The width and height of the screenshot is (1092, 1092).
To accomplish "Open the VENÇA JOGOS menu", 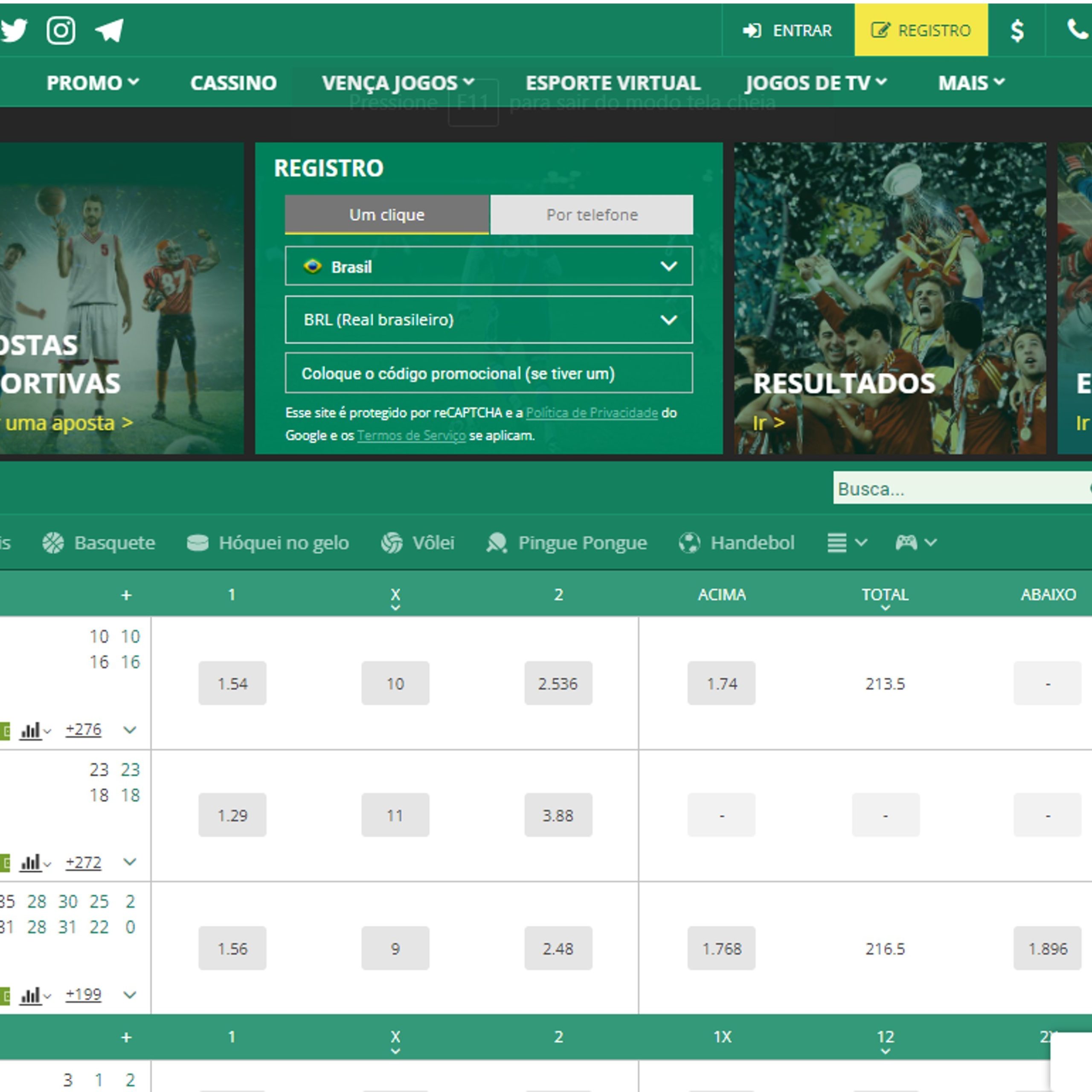I will click(398, 82).
